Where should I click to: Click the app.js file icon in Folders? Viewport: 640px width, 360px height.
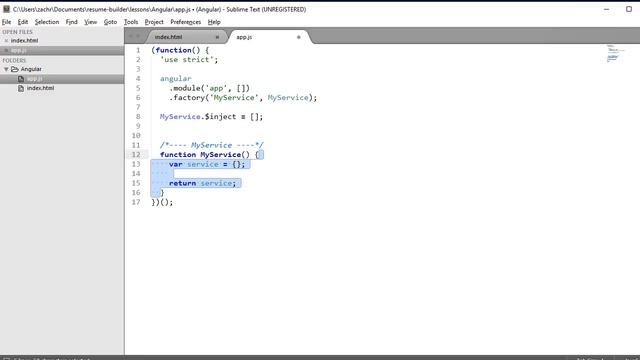tap(21, 79)
